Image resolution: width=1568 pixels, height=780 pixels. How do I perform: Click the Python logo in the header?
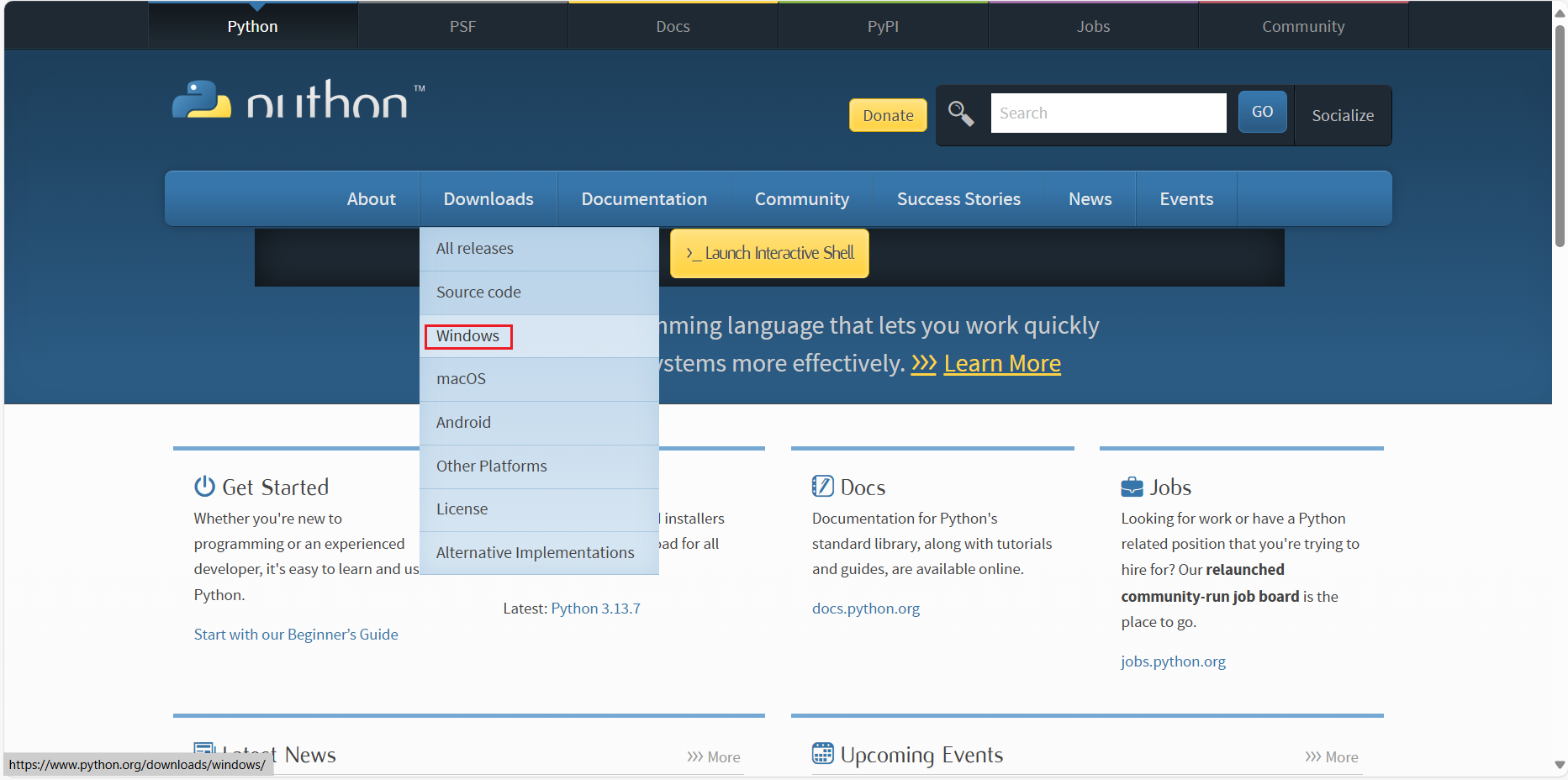coord(298,100)
